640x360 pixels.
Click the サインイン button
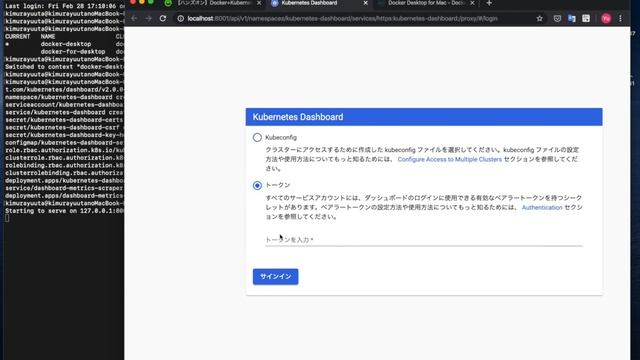click(276, 277)
